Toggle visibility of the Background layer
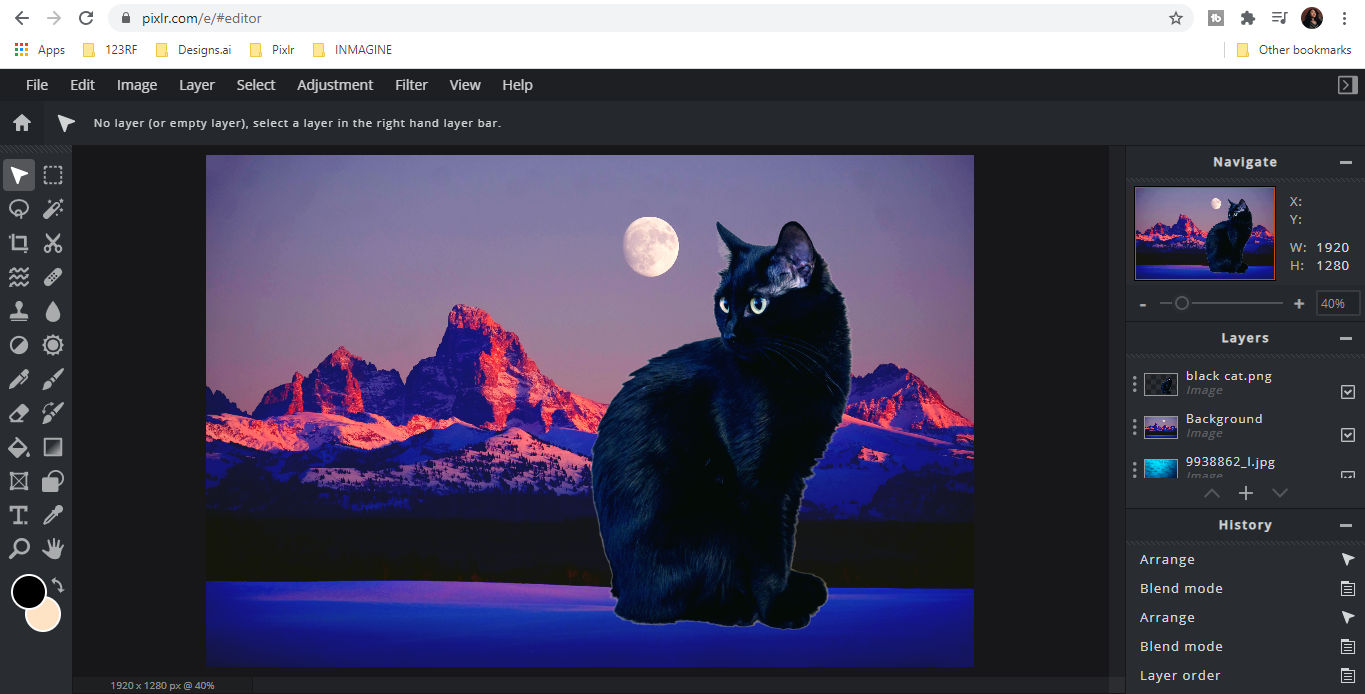 (x=1347, y=435)
